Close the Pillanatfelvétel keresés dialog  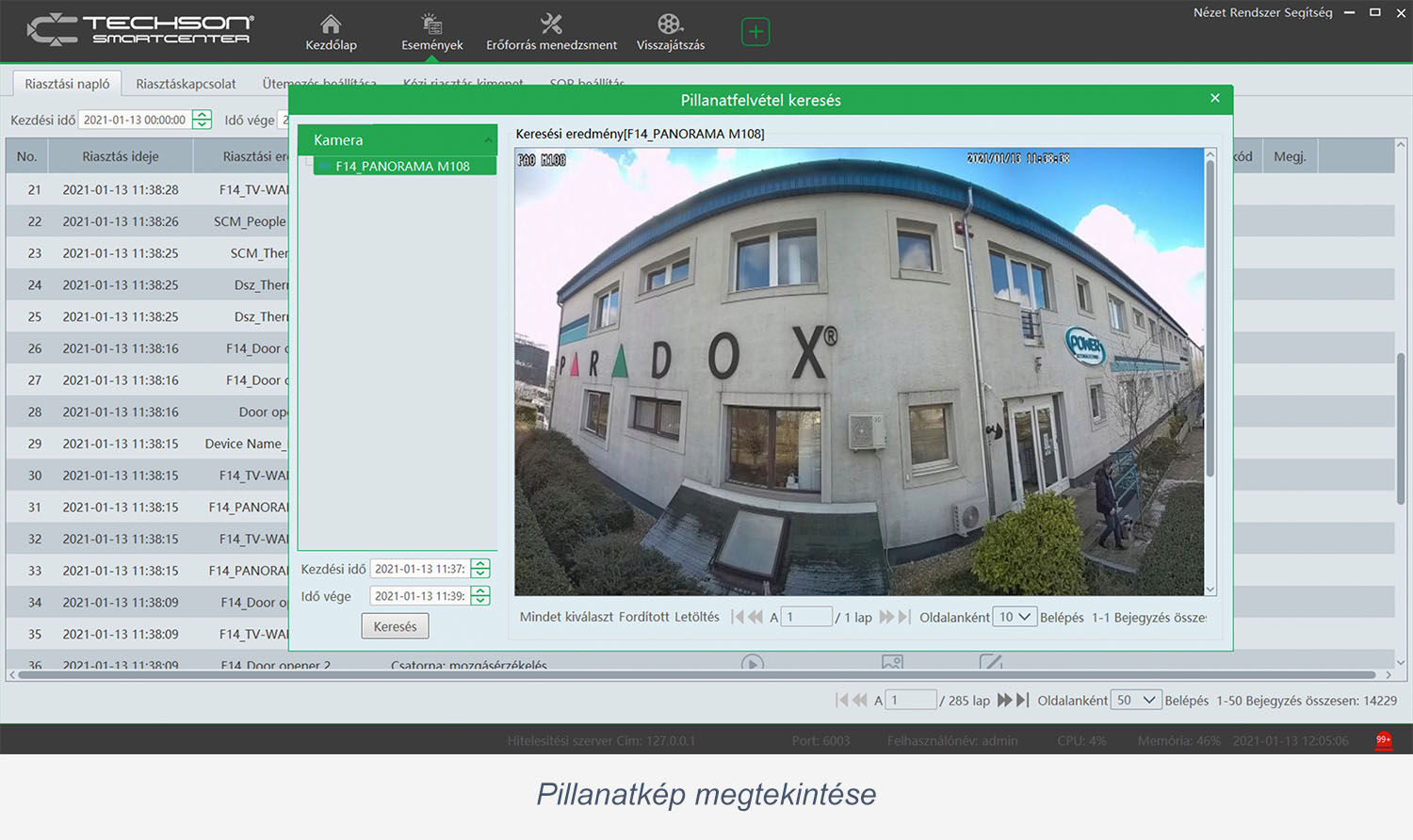click(x=1215, y=98)
